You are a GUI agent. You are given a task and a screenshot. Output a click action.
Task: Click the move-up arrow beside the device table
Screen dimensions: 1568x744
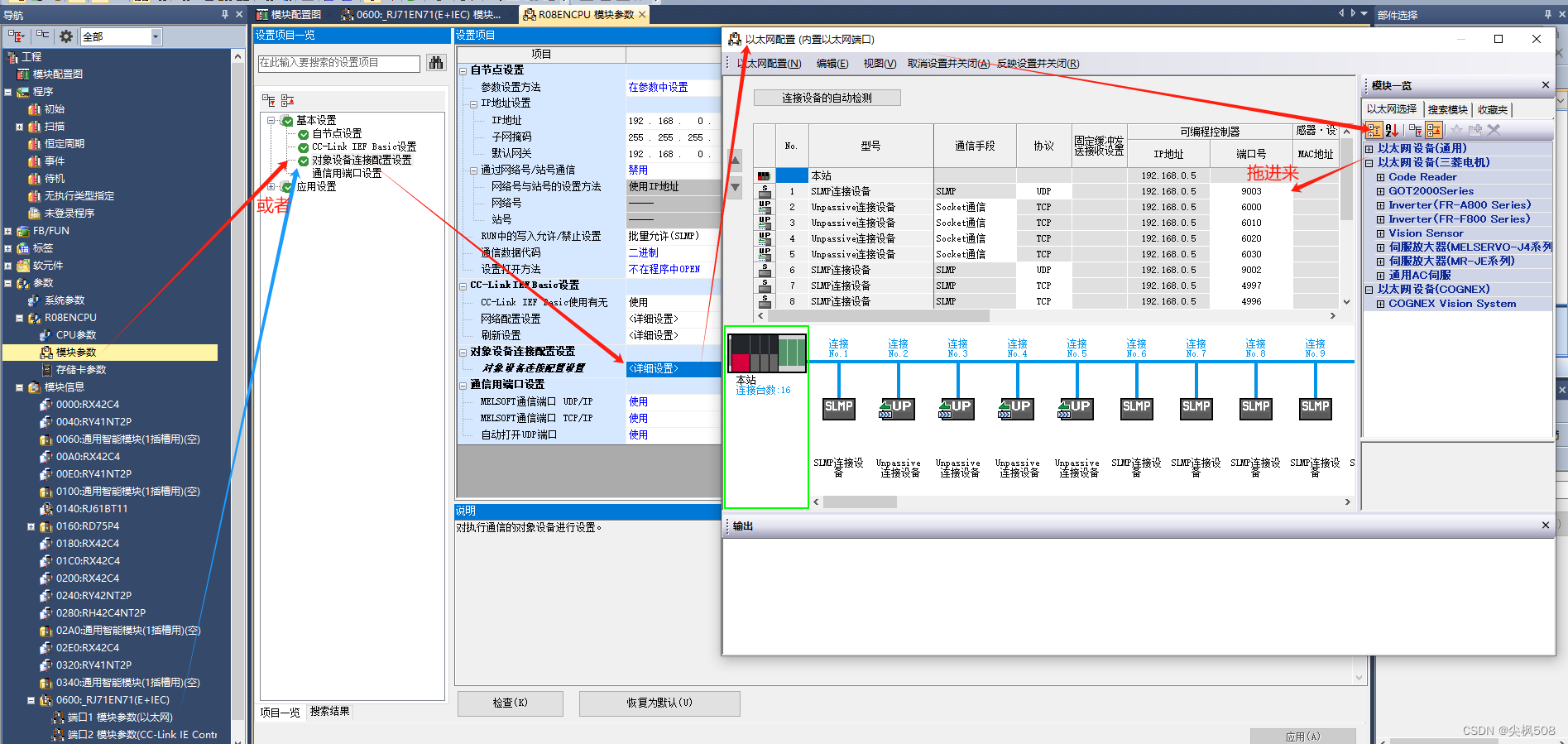coord(735,160)
